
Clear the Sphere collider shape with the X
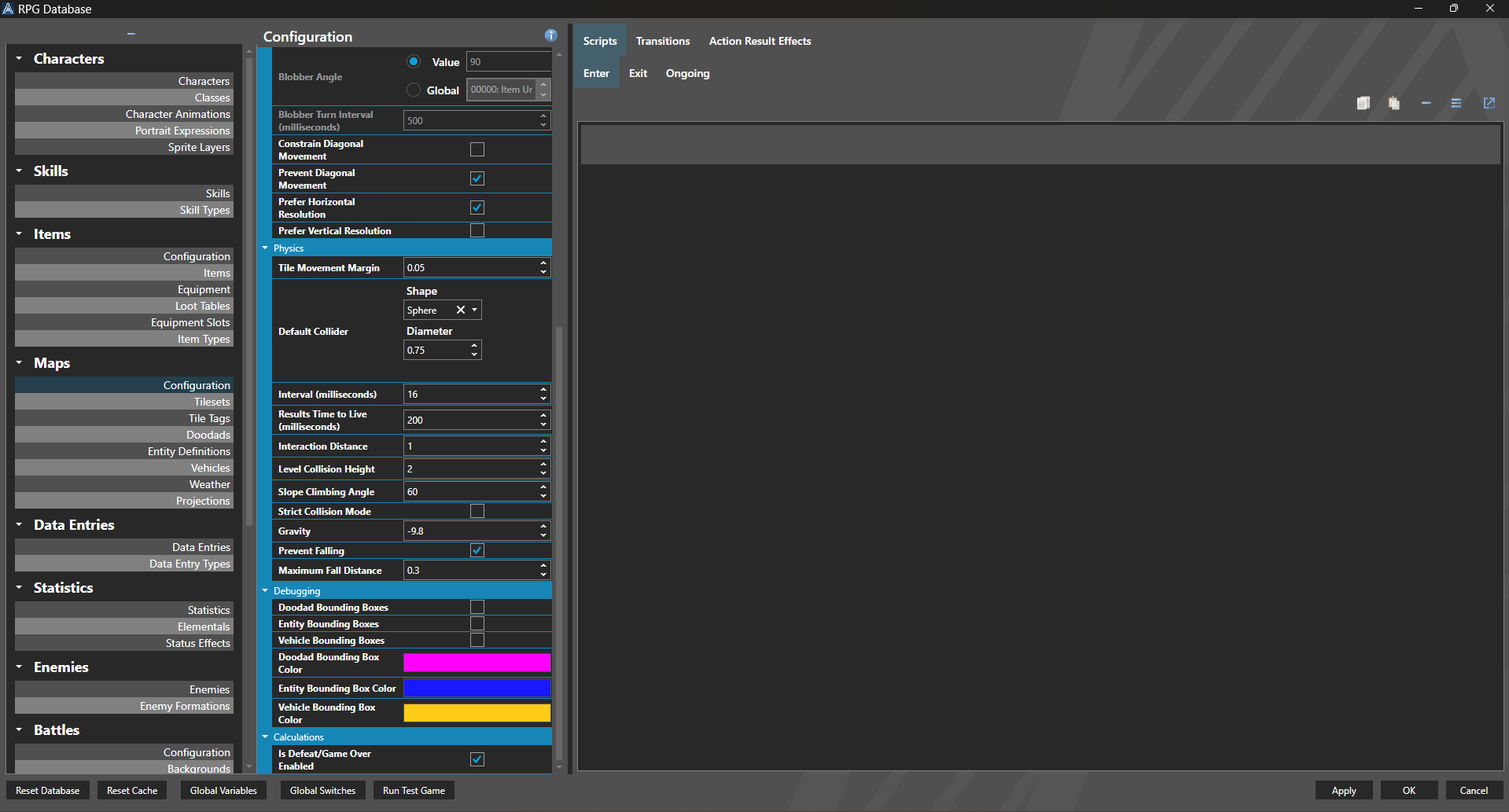pyautogui.click(x=461, y=310)
